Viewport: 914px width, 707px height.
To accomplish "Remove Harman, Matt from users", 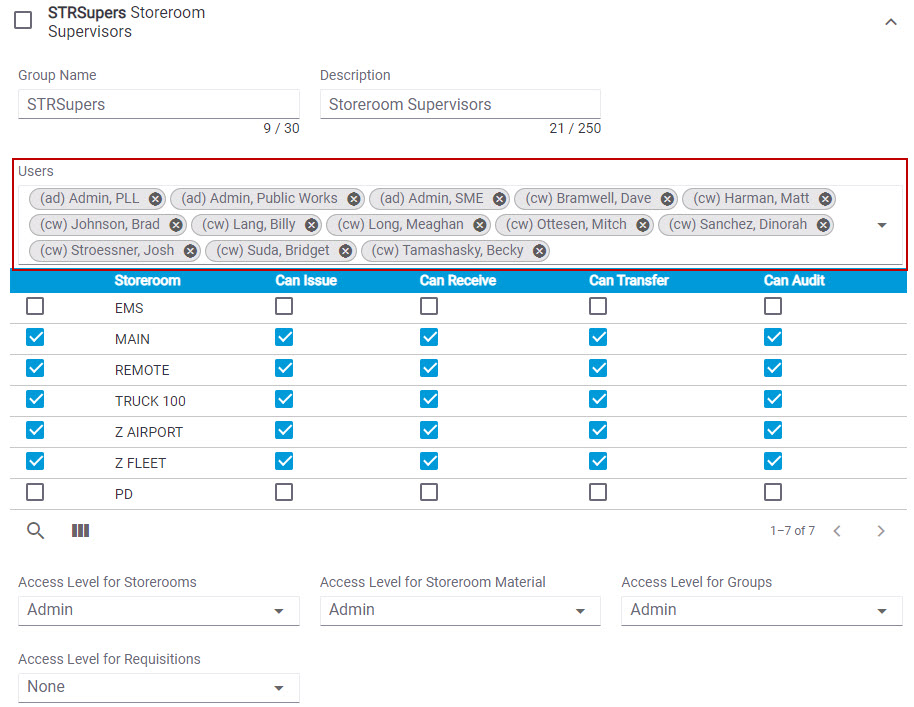I will pos(825,199).
